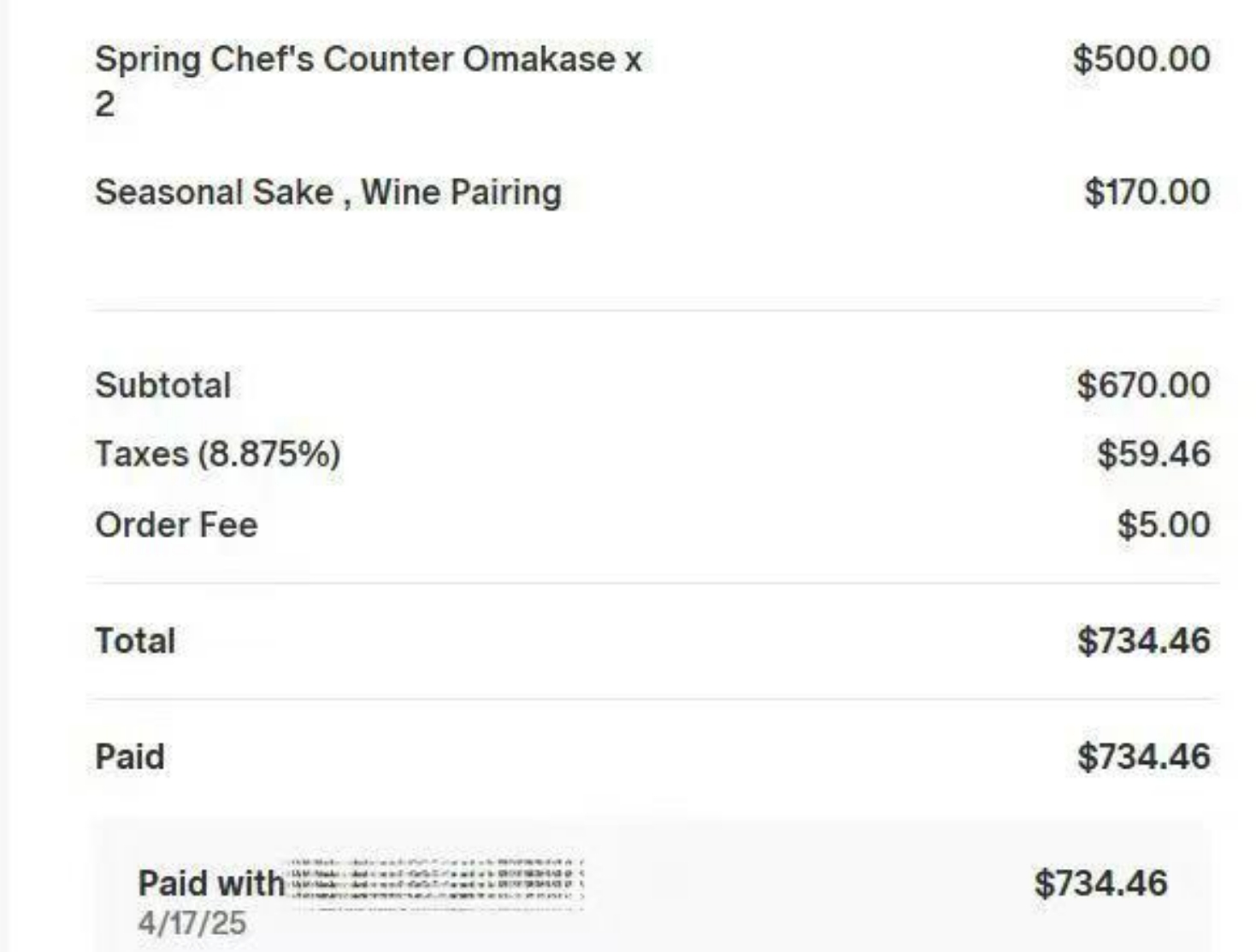Select the $170.00 pairing price
1256x952 pixels.
(x=1147, y=191)
